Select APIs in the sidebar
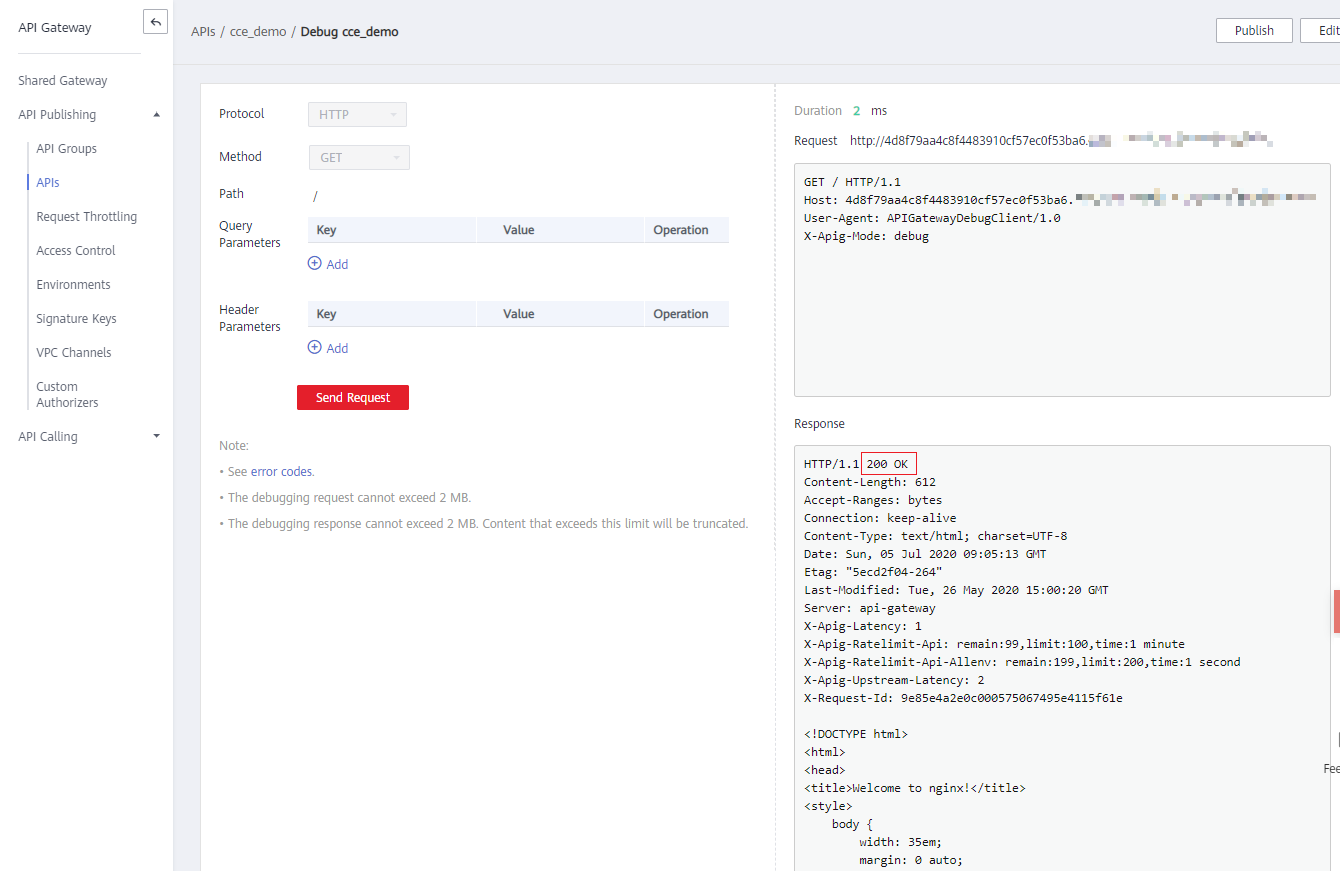Image resolution: width=1340 pixels, height=871 pixels. click(48, 183)
